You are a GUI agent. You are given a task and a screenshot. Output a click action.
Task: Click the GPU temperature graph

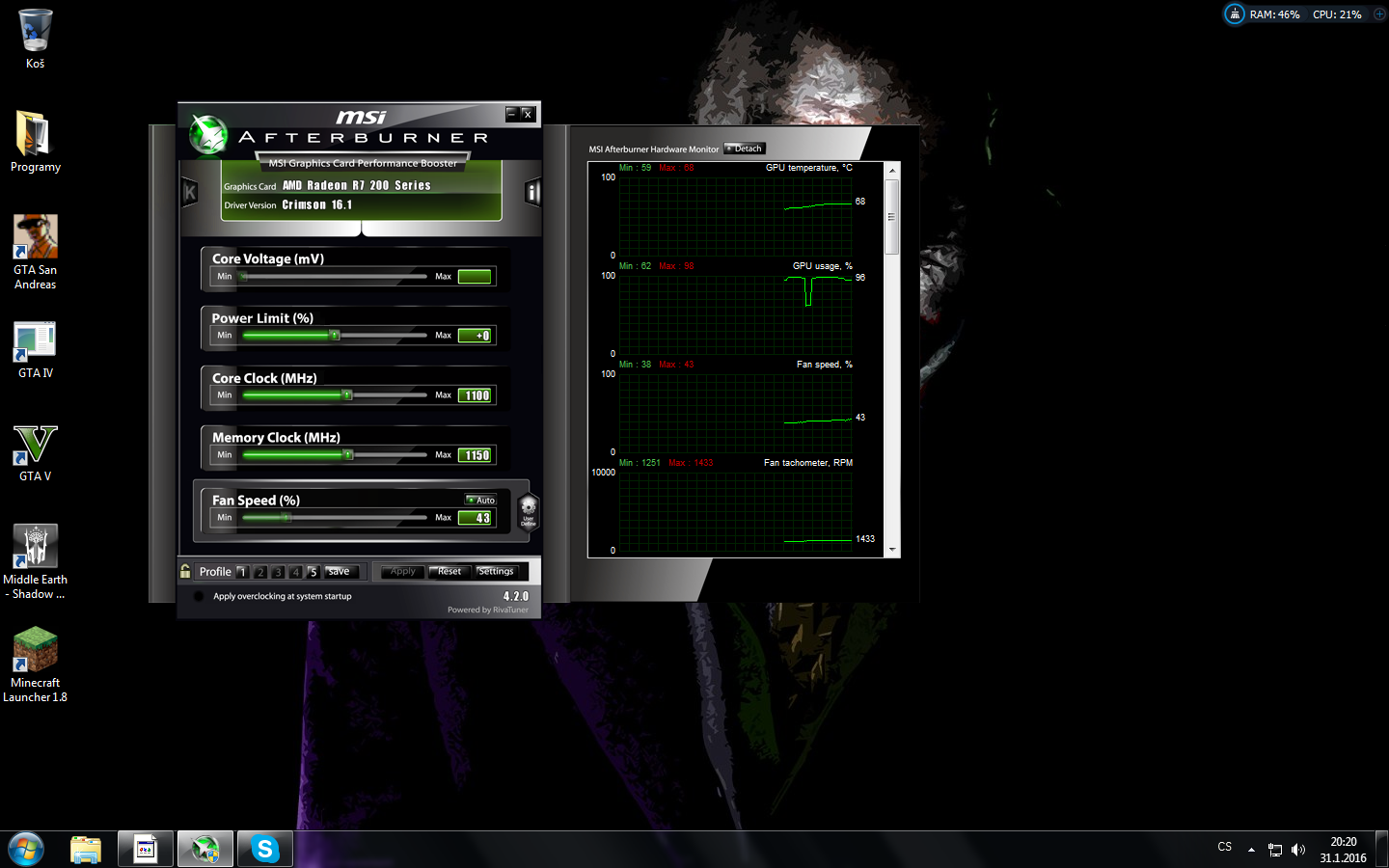[735, 216]
